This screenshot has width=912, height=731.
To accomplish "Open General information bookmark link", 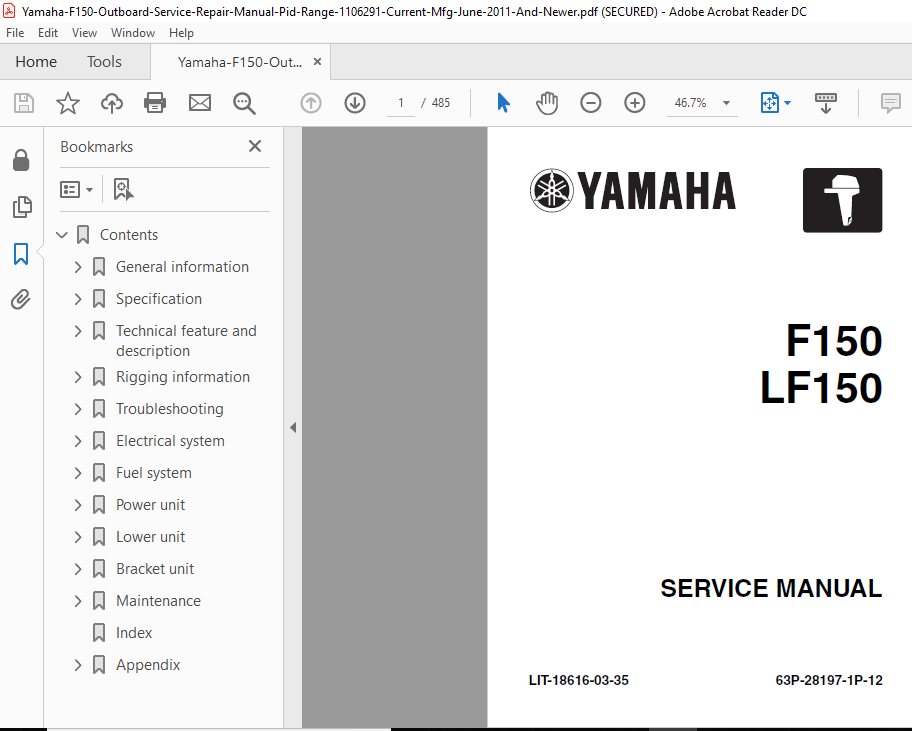I will click(x=182, y=267).
